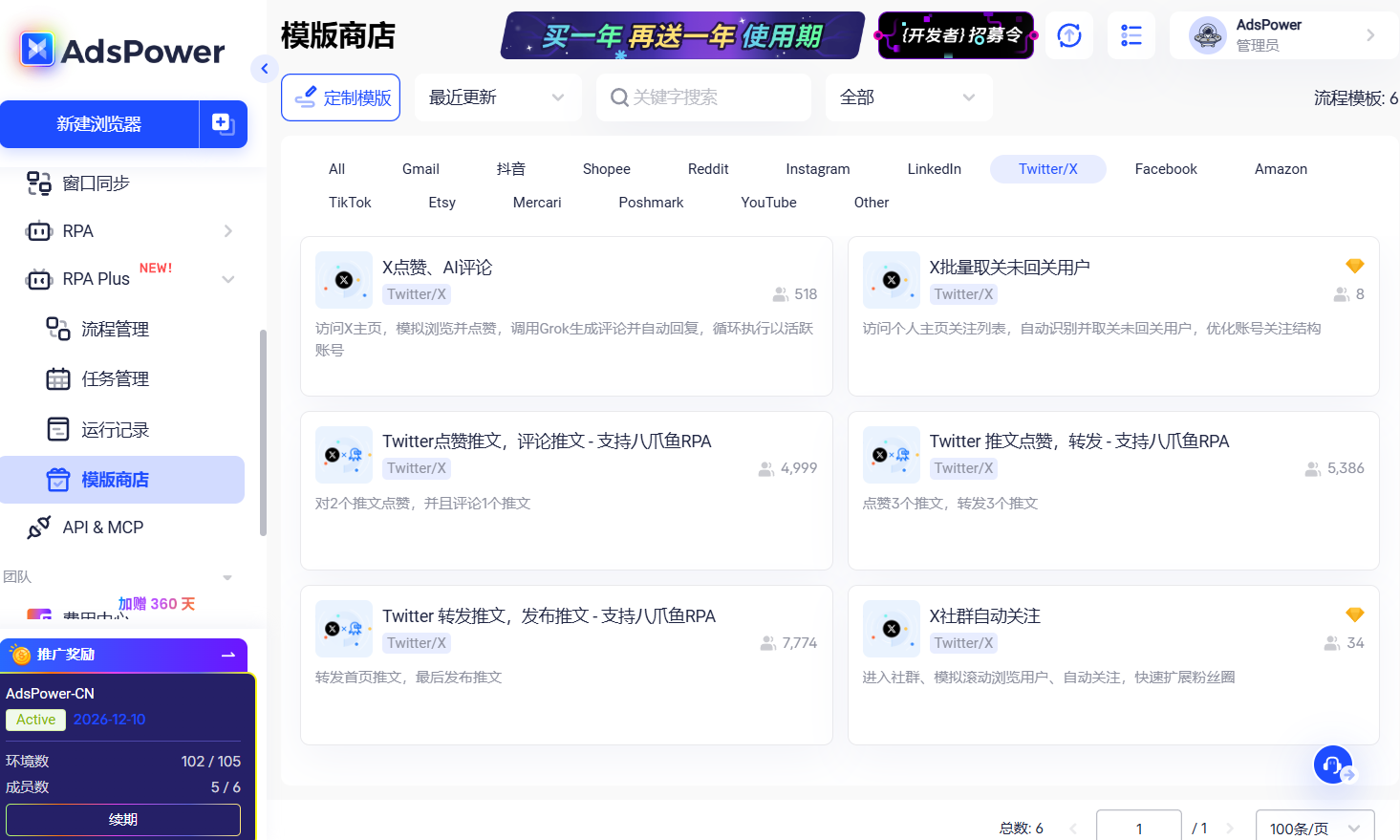Viewport: 1400px width, 840px height.
Task: Click the floating headset support icon
Action: 1332,764
